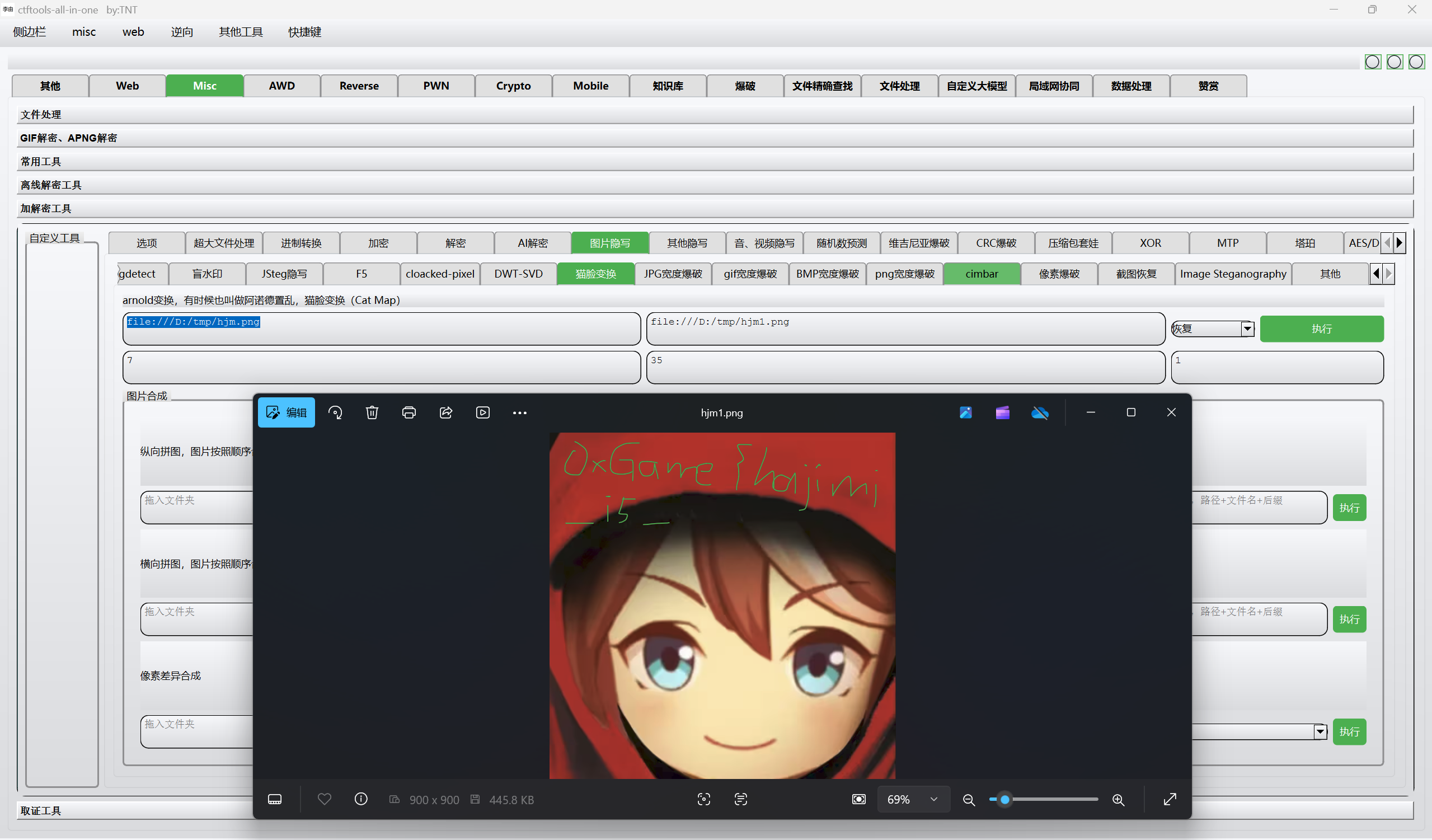Select the png宽度爆破 subtab
Screen dimensions: 1432x840
pos(905,274)
